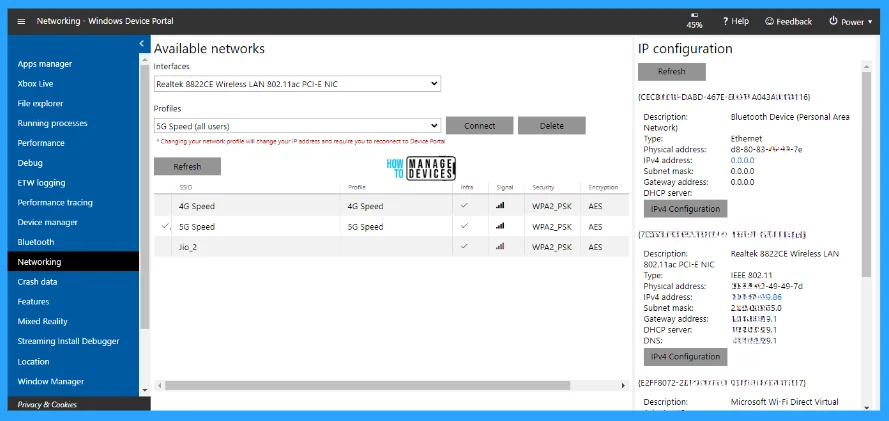Click signal bars icon for Jio_2
This screenshot has height=421, width=889.
[x=499, y=246]
